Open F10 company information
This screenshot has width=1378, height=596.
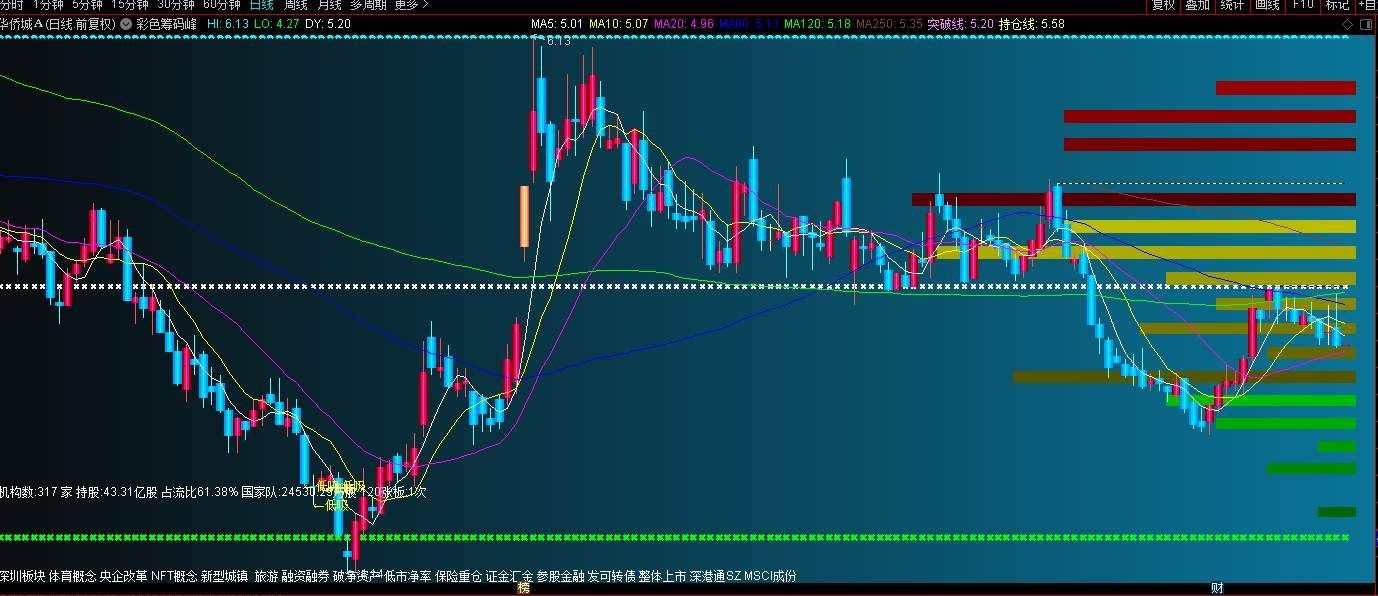[x=1302, y=5]
